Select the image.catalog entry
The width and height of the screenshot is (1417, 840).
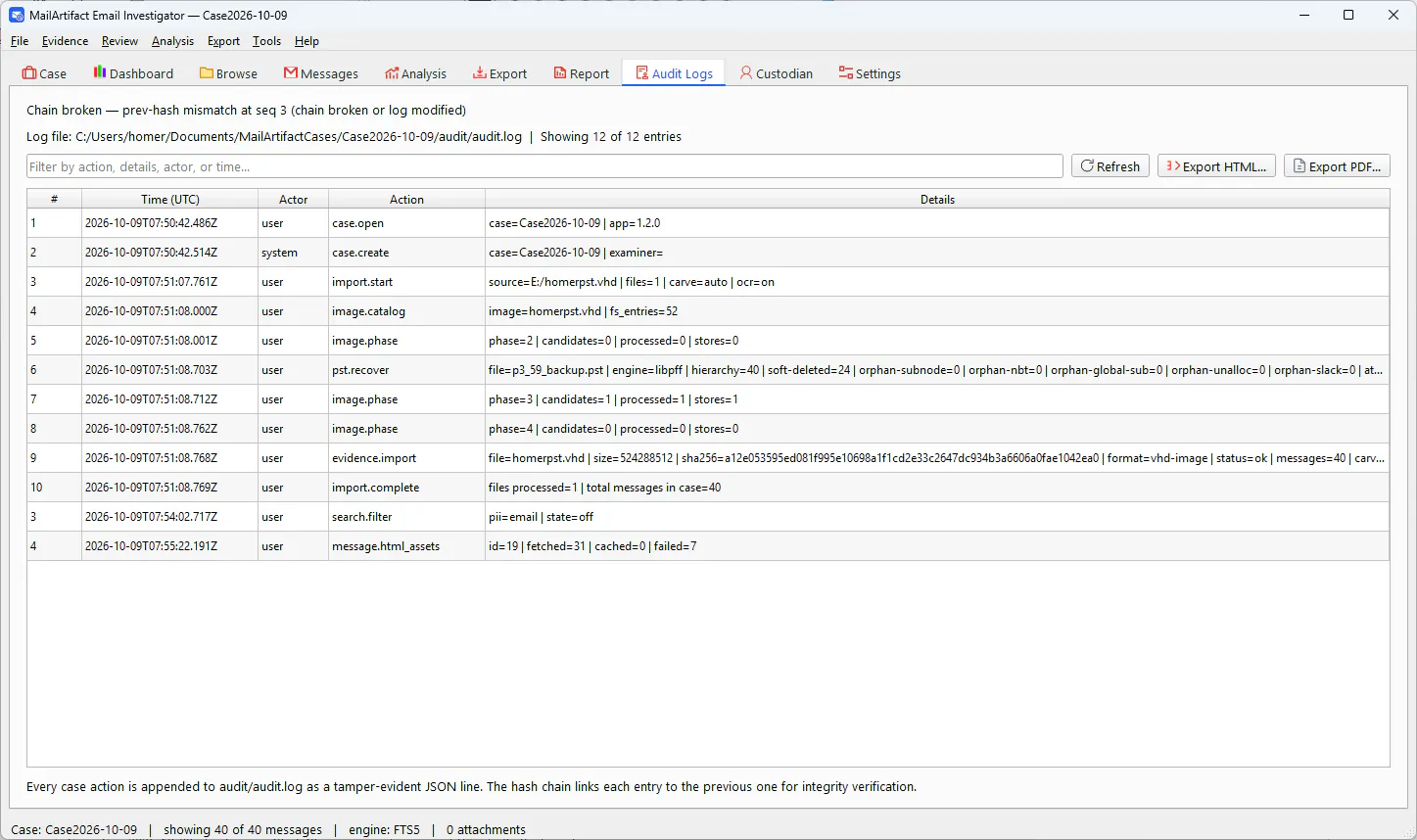click(x=708, y=311)
